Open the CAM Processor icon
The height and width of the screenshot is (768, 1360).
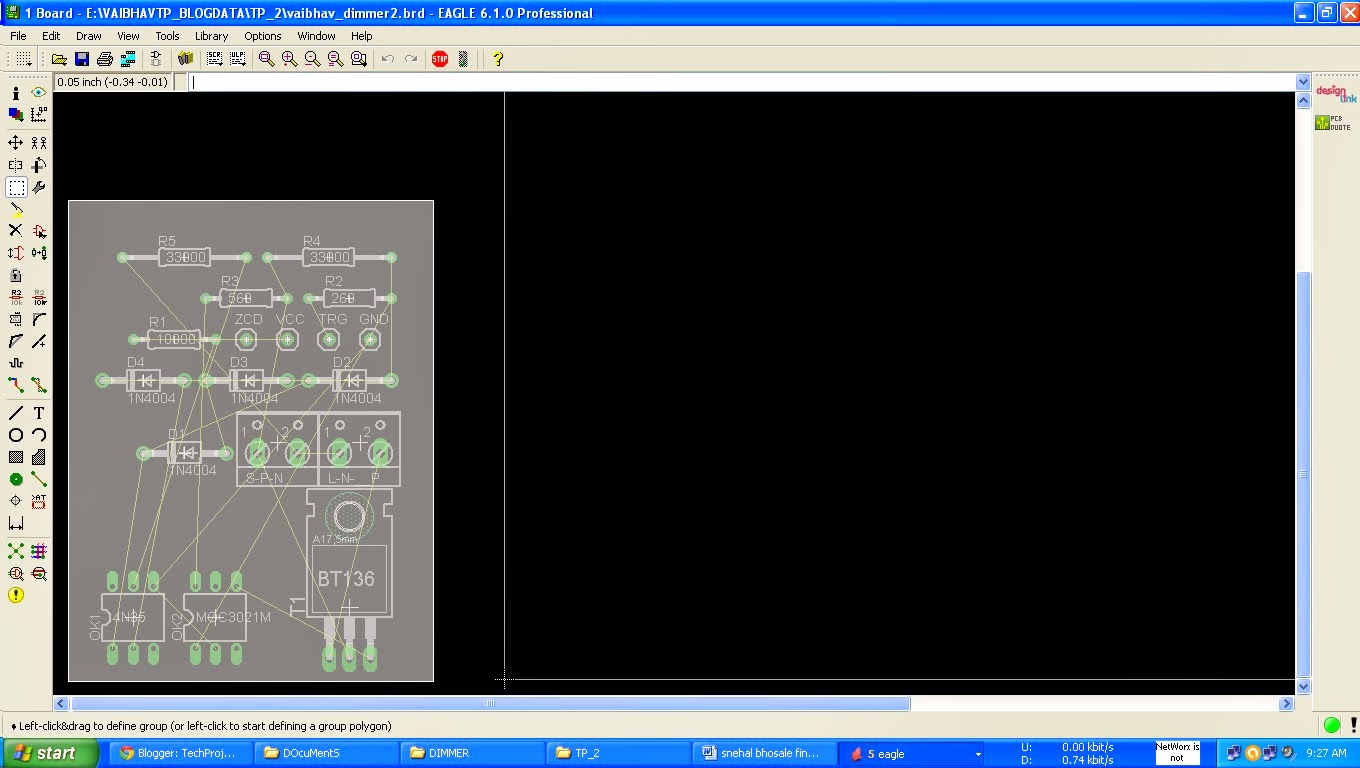pyautogui.click(x=128, y=59)
